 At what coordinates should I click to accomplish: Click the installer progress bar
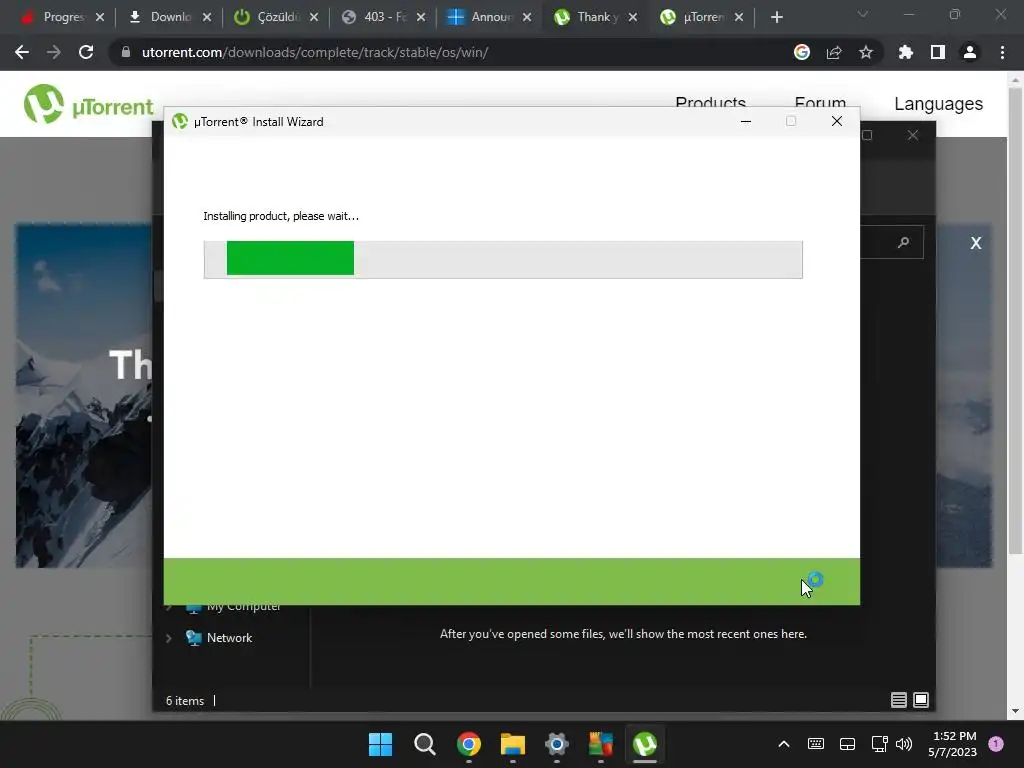click(x=503, y=259)
